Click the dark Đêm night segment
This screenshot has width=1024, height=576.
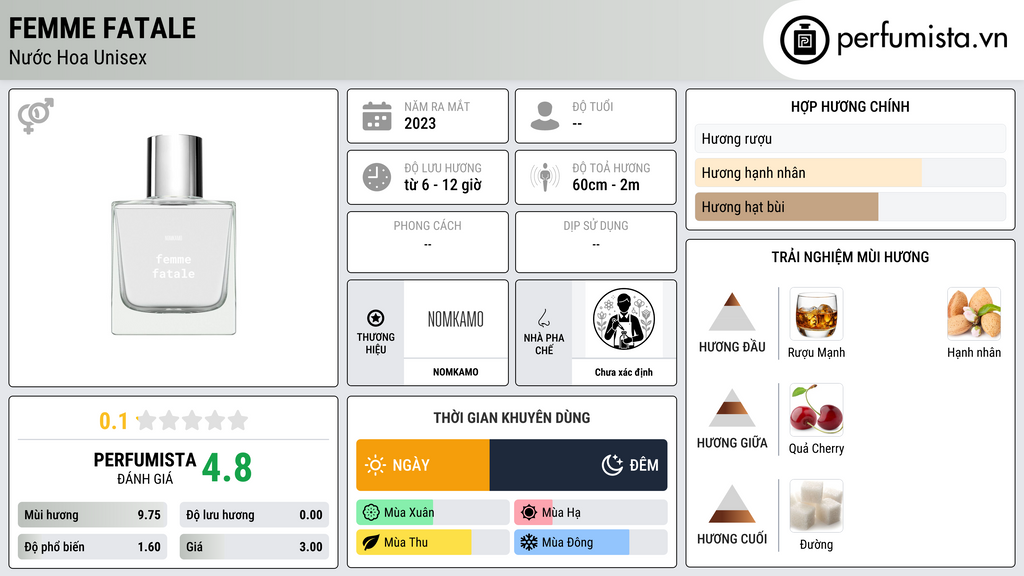579,465
